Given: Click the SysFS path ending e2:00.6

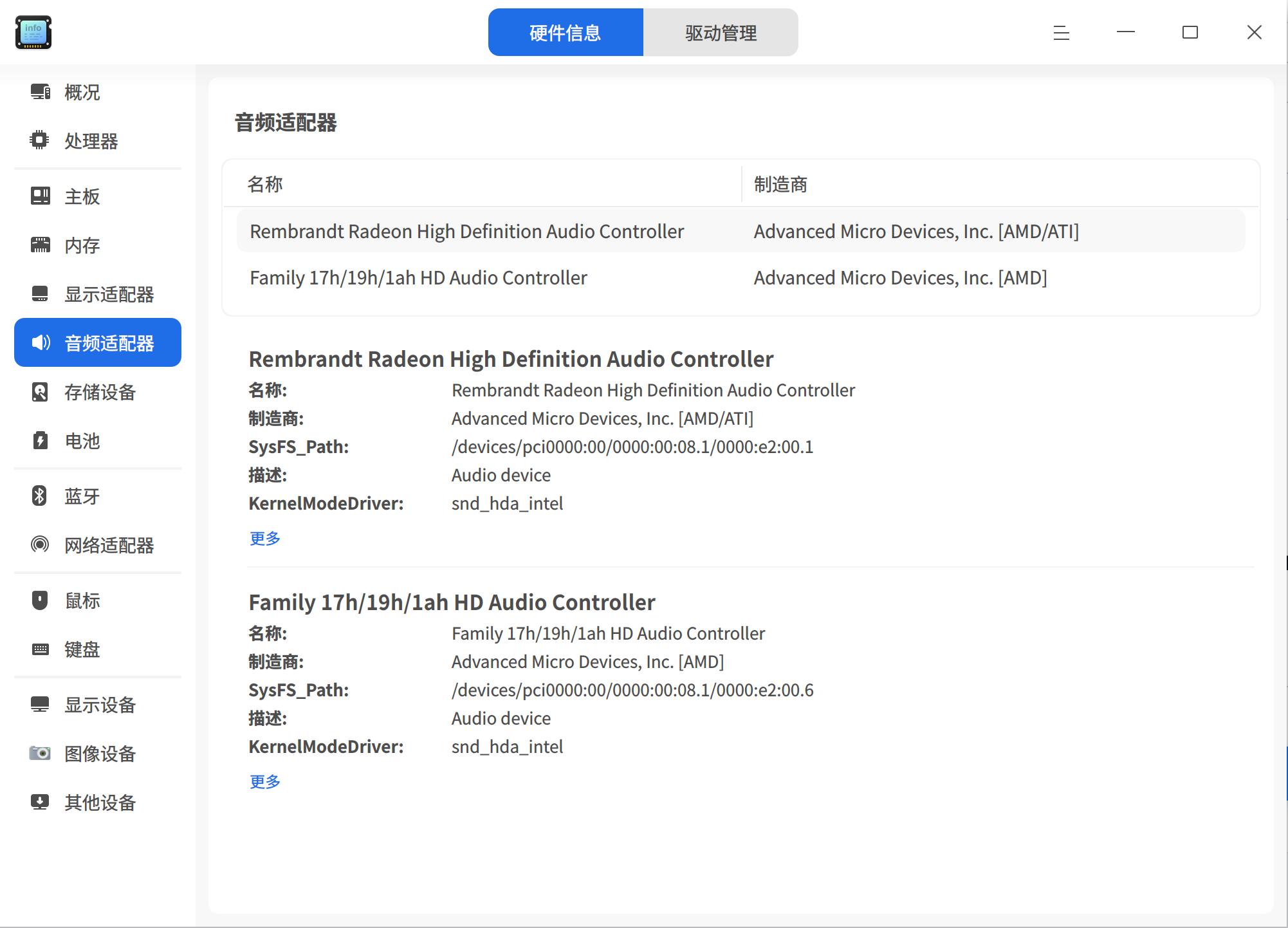Looking at the screenshot, I should click(632, 690).
